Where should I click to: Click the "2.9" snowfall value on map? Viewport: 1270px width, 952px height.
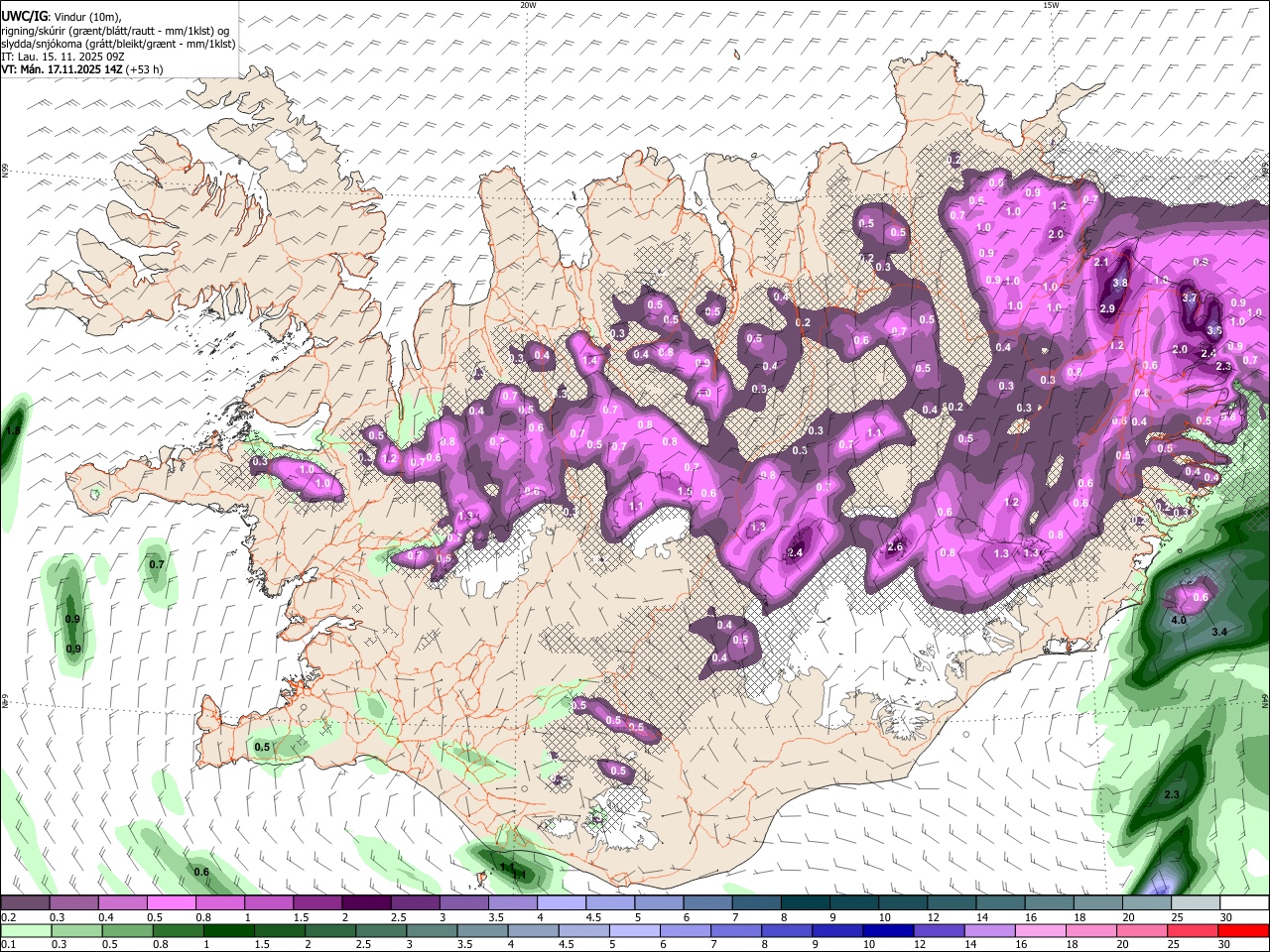1107,308
